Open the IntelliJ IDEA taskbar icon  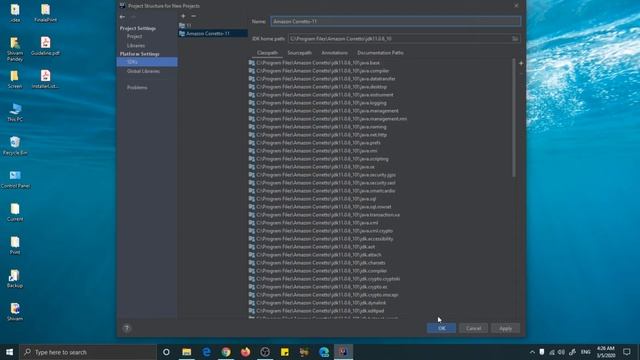343,352
